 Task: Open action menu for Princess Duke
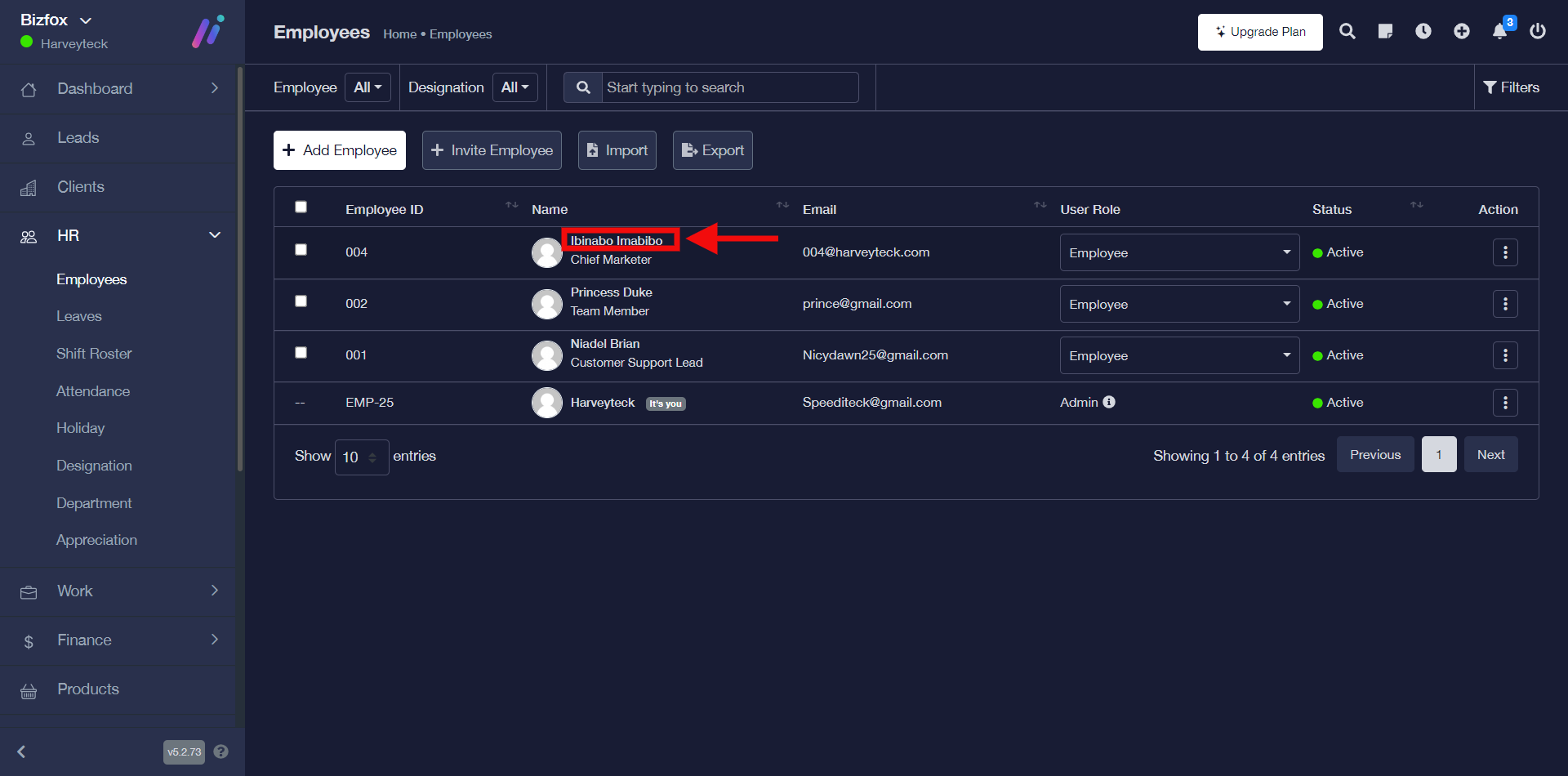coord(1505,304)
